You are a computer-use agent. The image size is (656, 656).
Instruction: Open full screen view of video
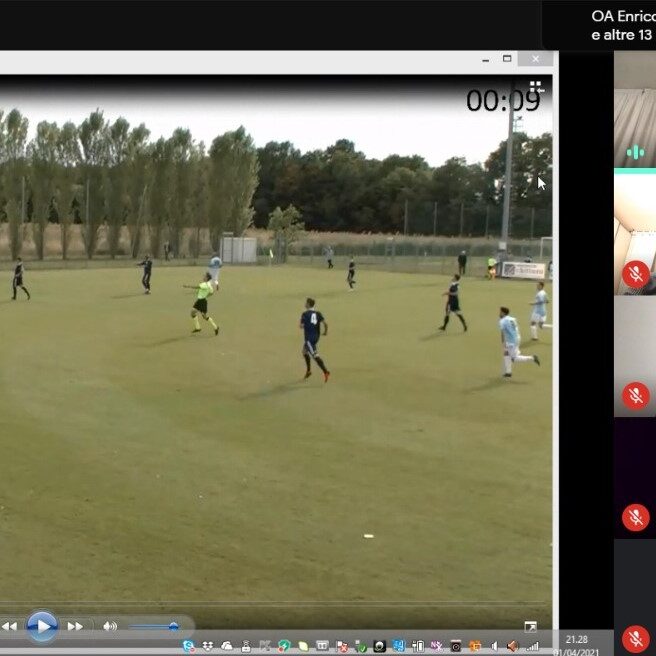coord(531,627)
